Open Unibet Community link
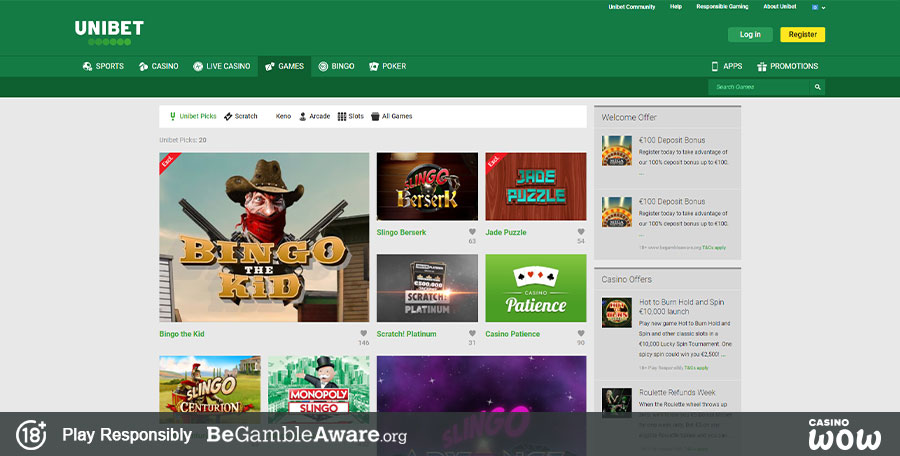 point(631,7)
